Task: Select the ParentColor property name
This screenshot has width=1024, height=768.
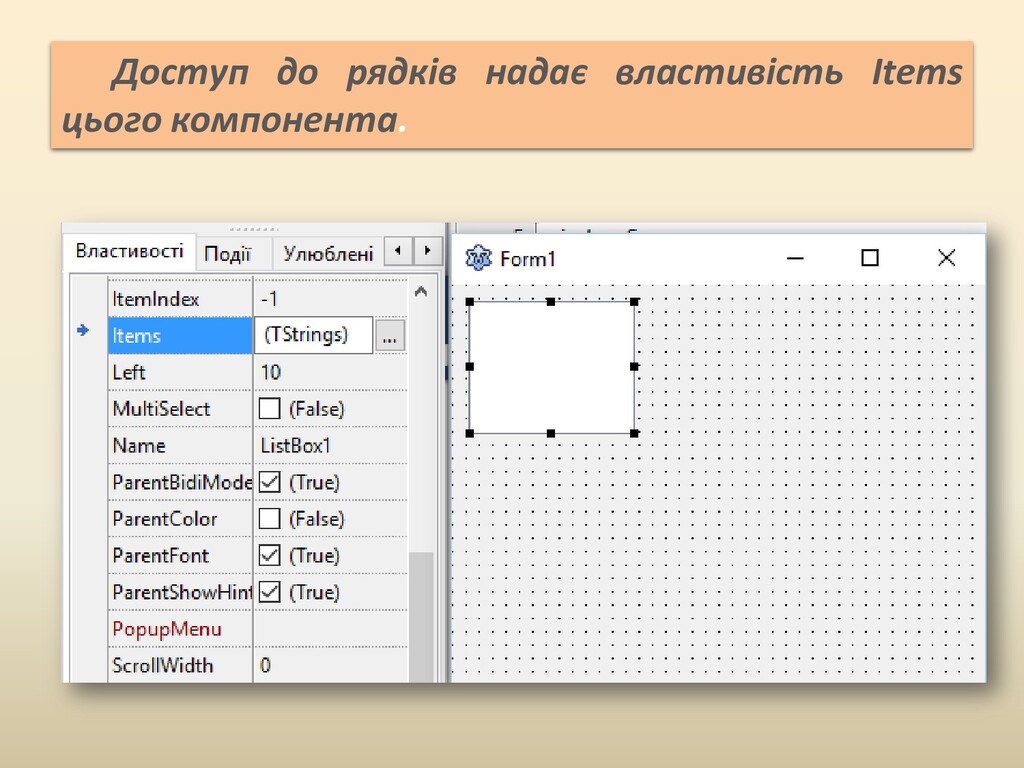Action: click(165, 519)
